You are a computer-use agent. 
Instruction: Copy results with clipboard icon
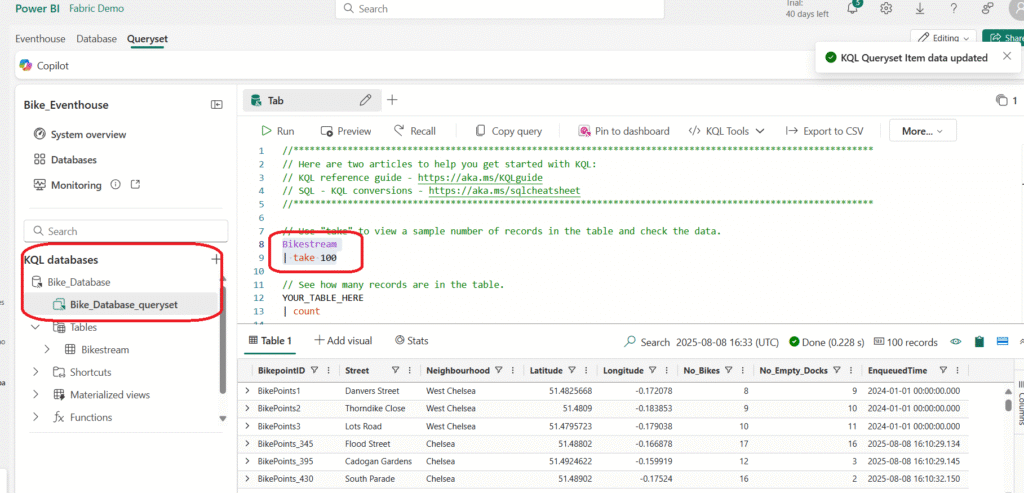(979, 342)
